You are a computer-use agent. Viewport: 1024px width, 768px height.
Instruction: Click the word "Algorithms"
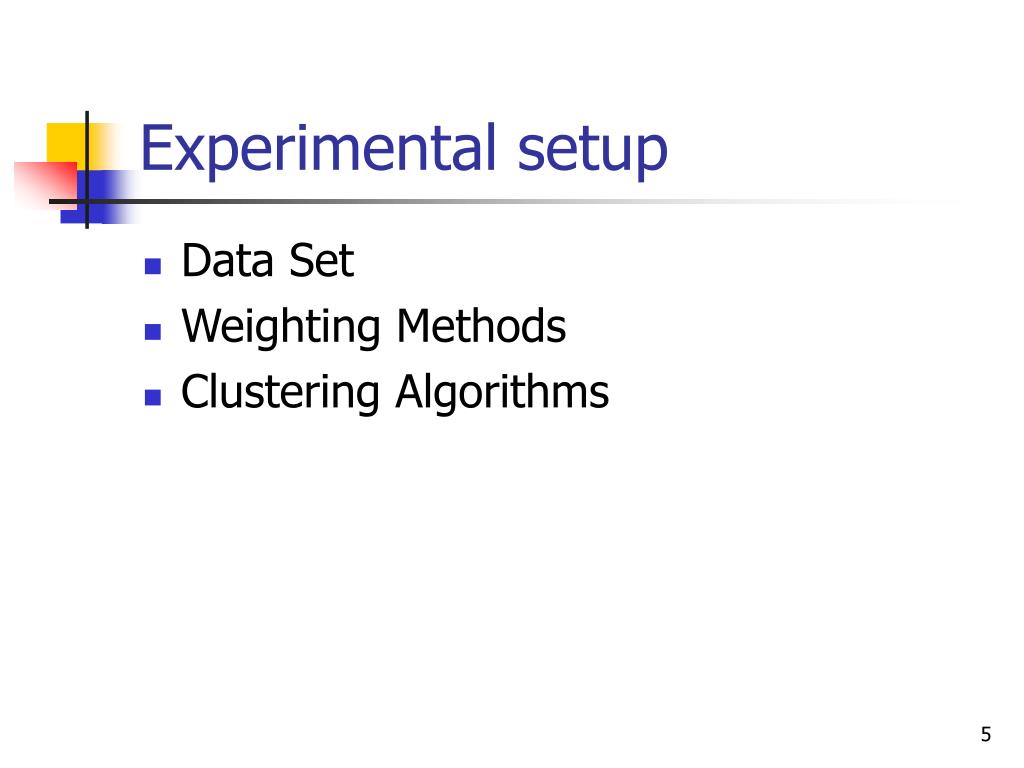503,392
